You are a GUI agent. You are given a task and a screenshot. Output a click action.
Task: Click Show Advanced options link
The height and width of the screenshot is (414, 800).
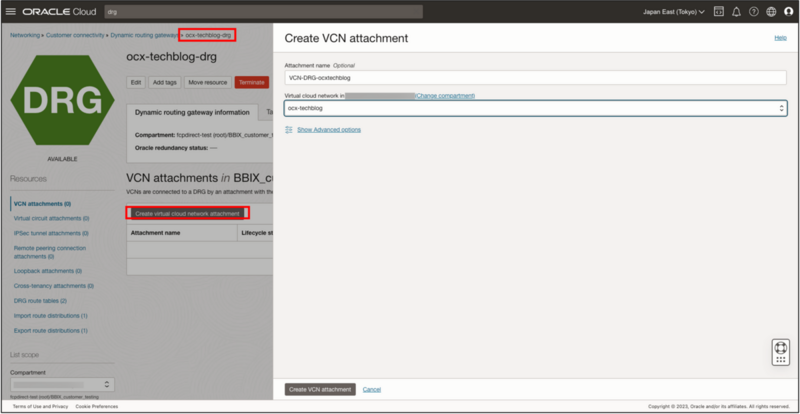pos(329,130)
